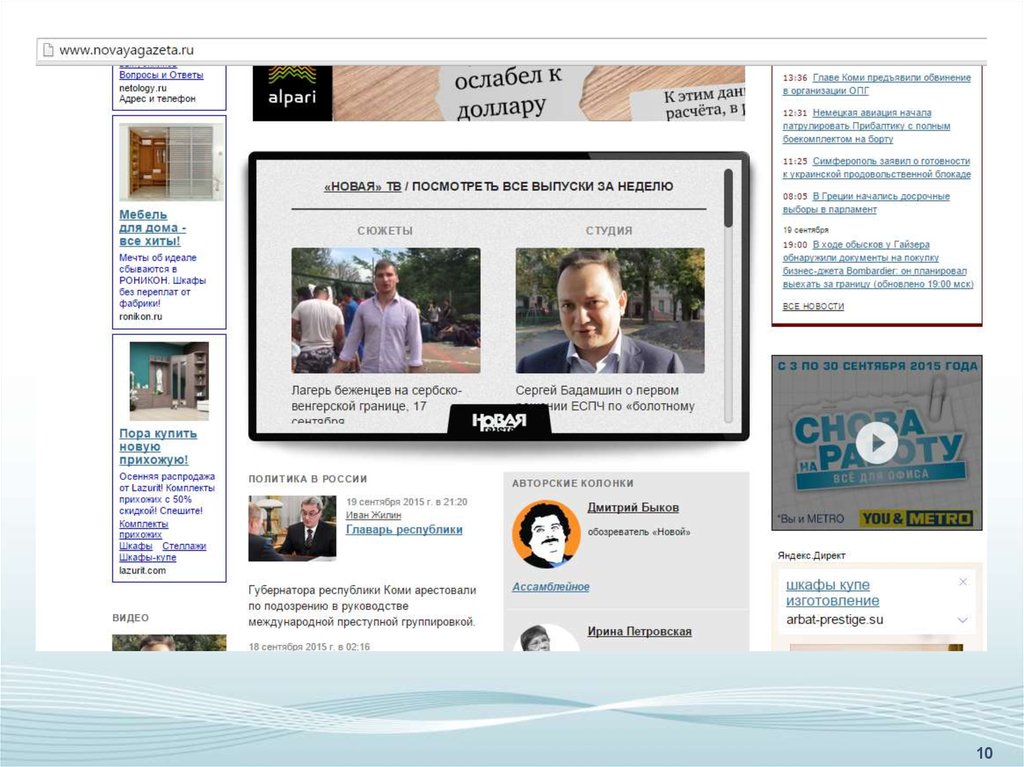Click the Новая газета logo on TV widget

click(499, 421)
